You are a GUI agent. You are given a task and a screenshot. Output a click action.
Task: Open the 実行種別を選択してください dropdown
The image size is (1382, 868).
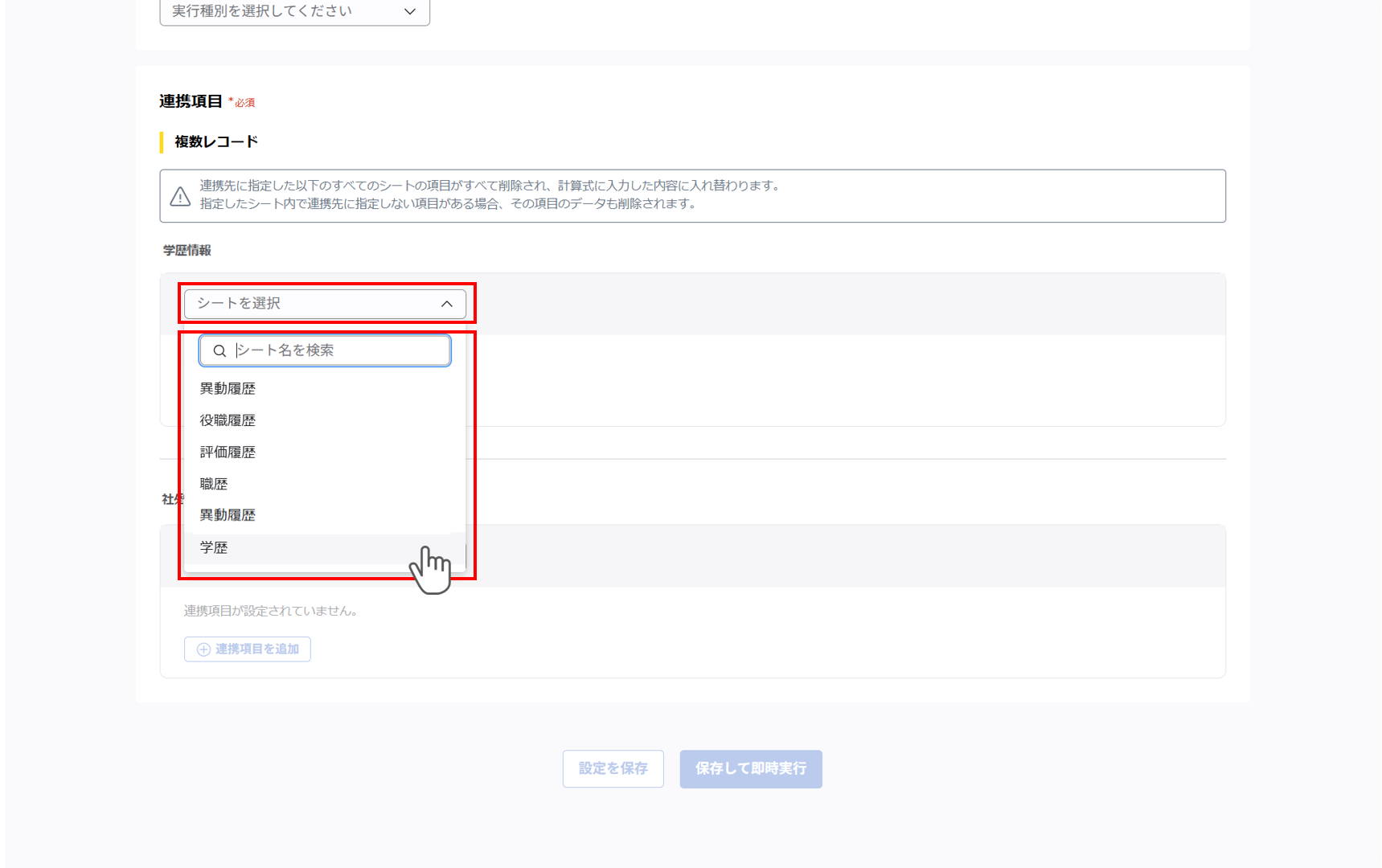tap(294, 12)
